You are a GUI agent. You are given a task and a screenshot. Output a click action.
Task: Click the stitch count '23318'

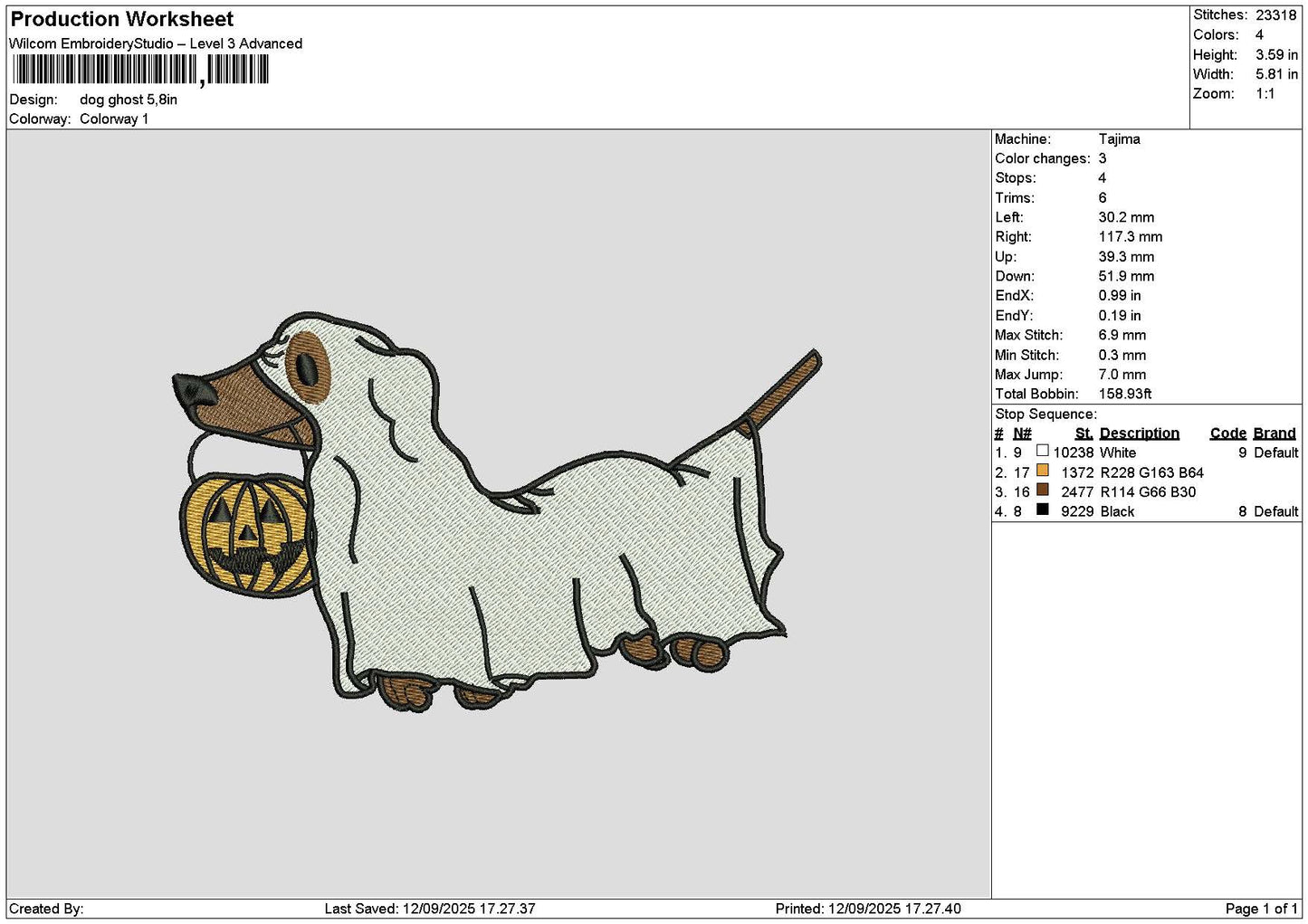[x=1276, y=14]
